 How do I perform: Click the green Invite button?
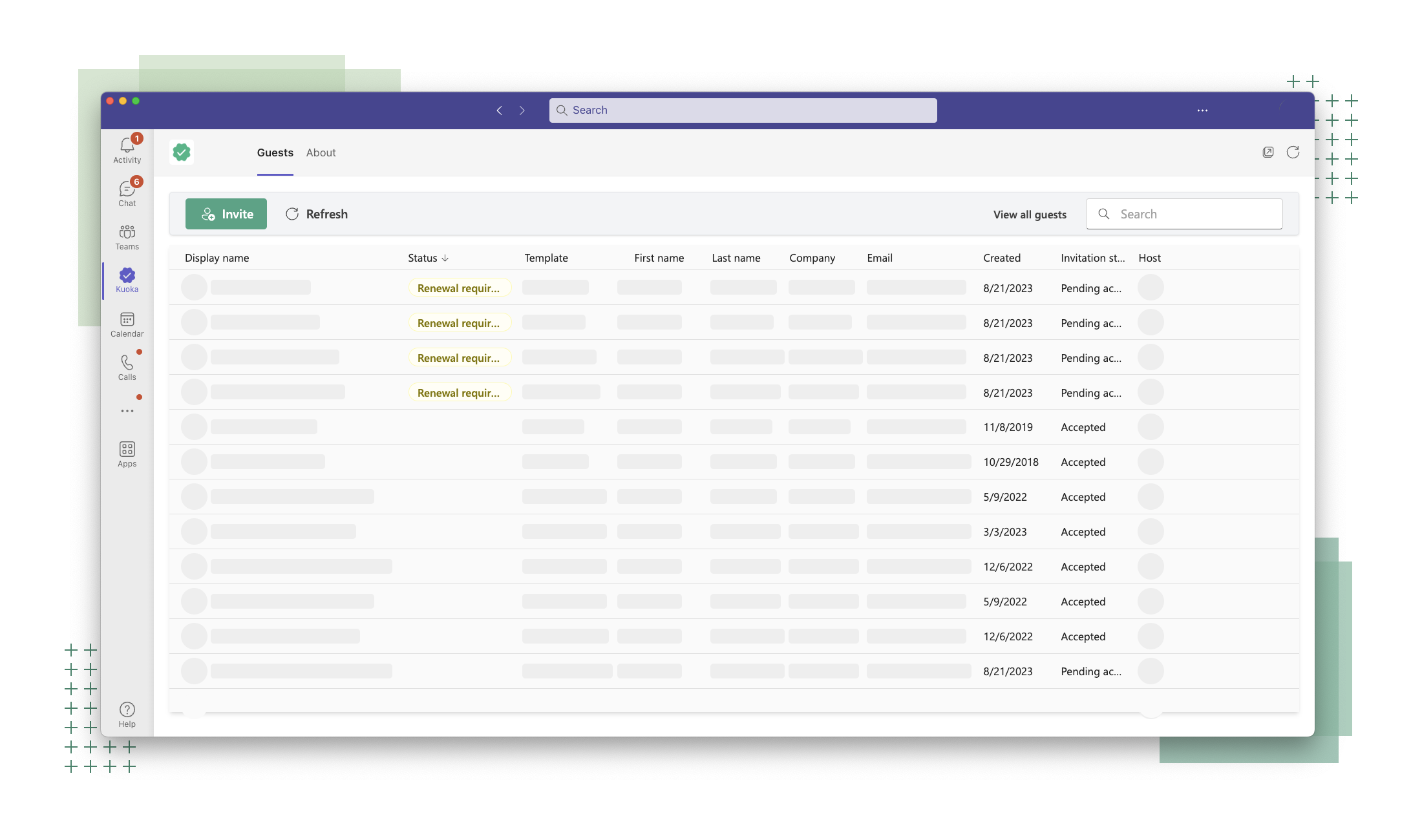point(226,214)
